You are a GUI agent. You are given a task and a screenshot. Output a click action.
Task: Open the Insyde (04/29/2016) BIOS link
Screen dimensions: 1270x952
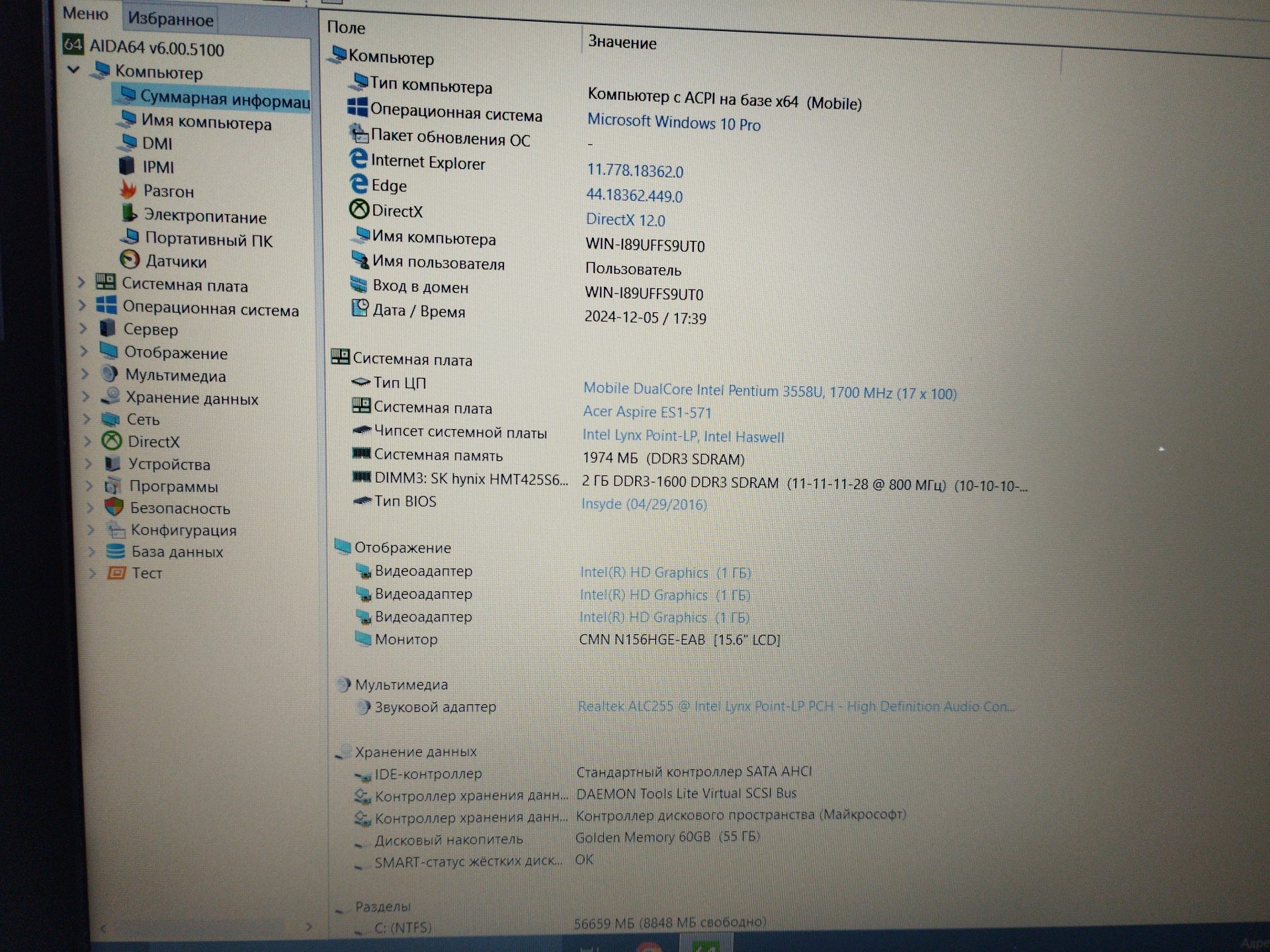644,504
